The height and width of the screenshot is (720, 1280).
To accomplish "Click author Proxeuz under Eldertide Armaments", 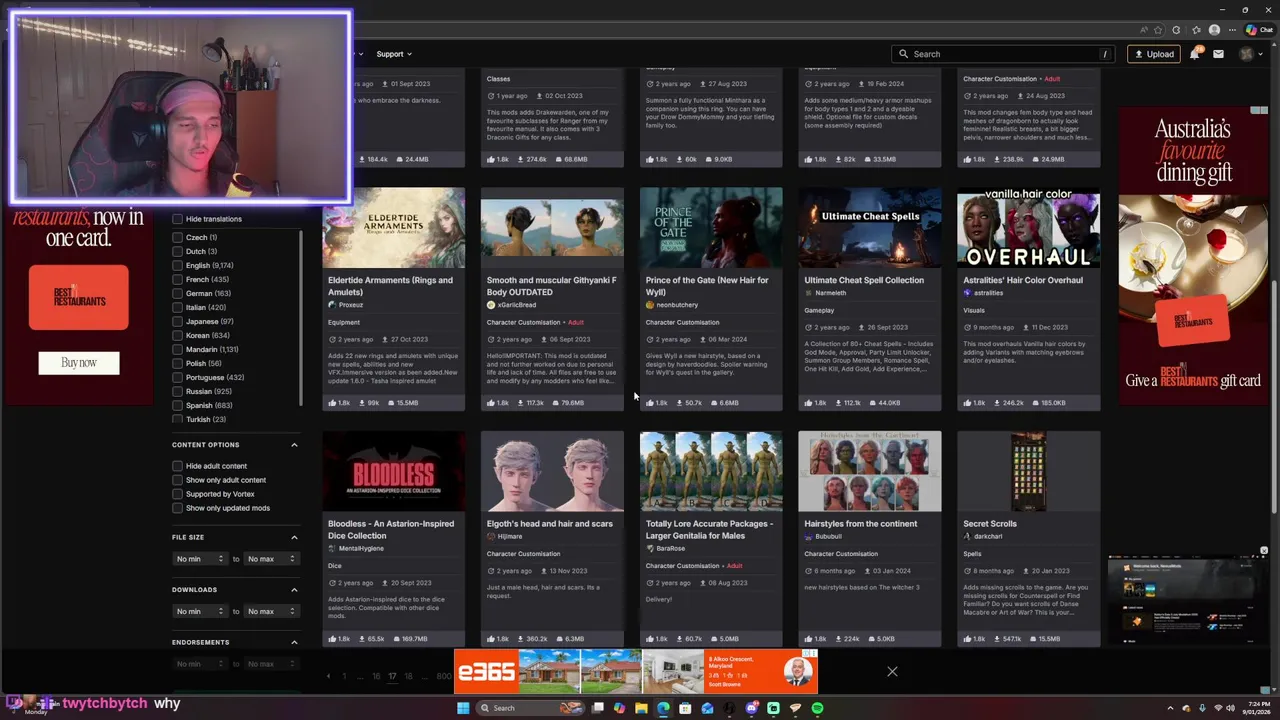I will pyautogui.click(x=350, y=305).
